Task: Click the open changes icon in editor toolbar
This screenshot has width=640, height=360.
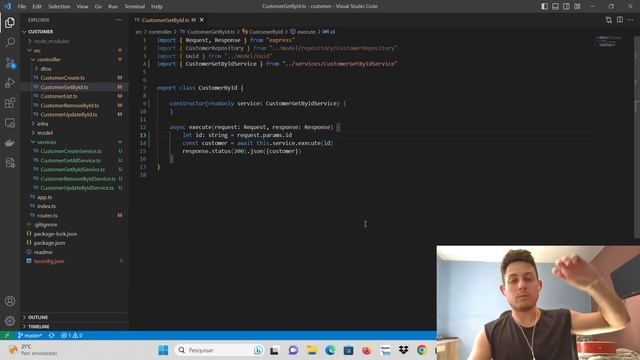Action: 609,20
